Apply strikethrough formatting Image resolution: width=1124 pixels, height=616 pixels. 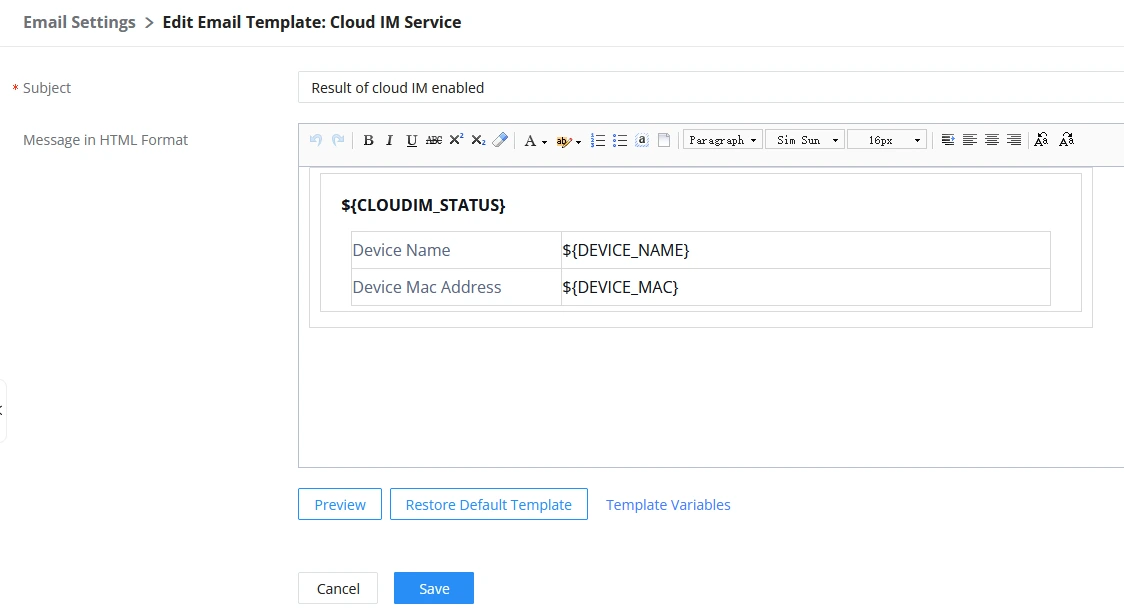[434, 141]
